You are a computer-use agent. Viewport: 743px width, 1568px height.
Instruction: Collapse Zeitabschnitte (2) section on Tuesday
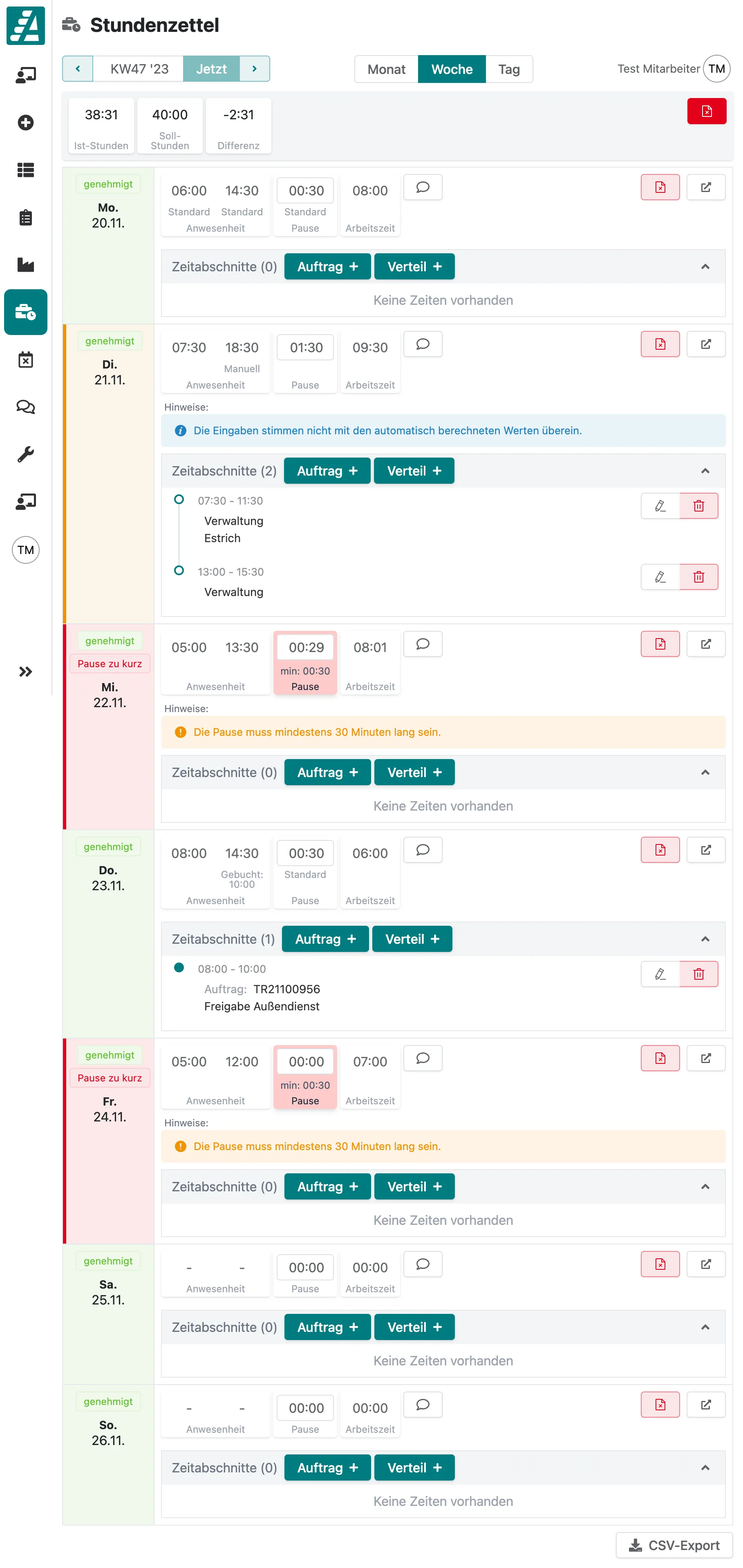click(705, 471)
